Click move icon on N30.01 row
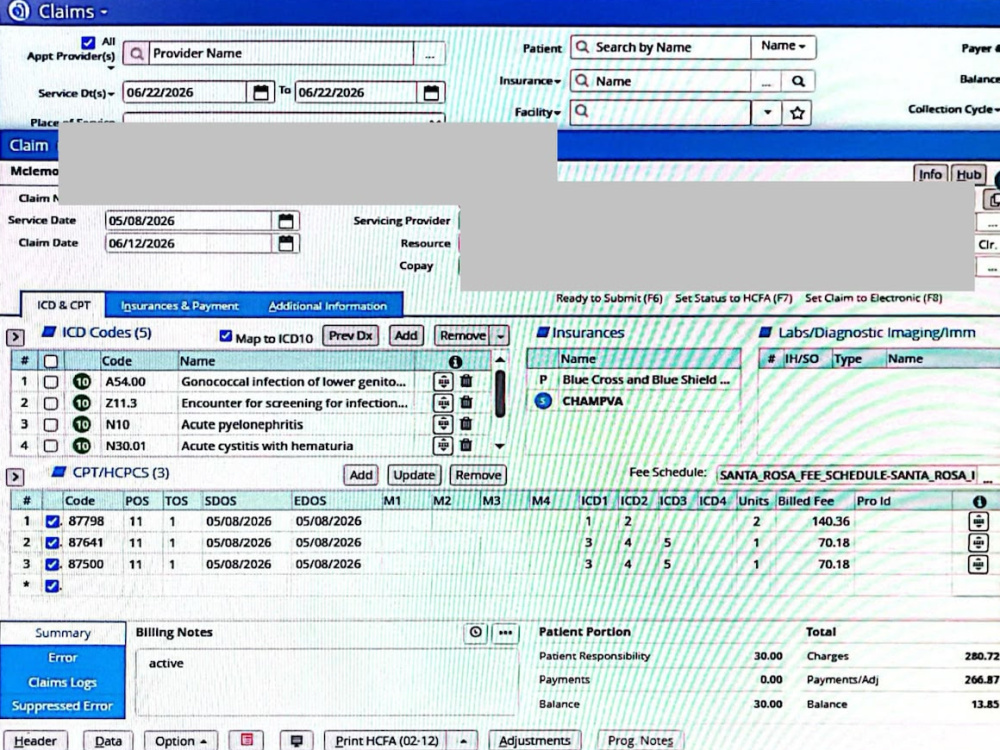 click(443, 445)
